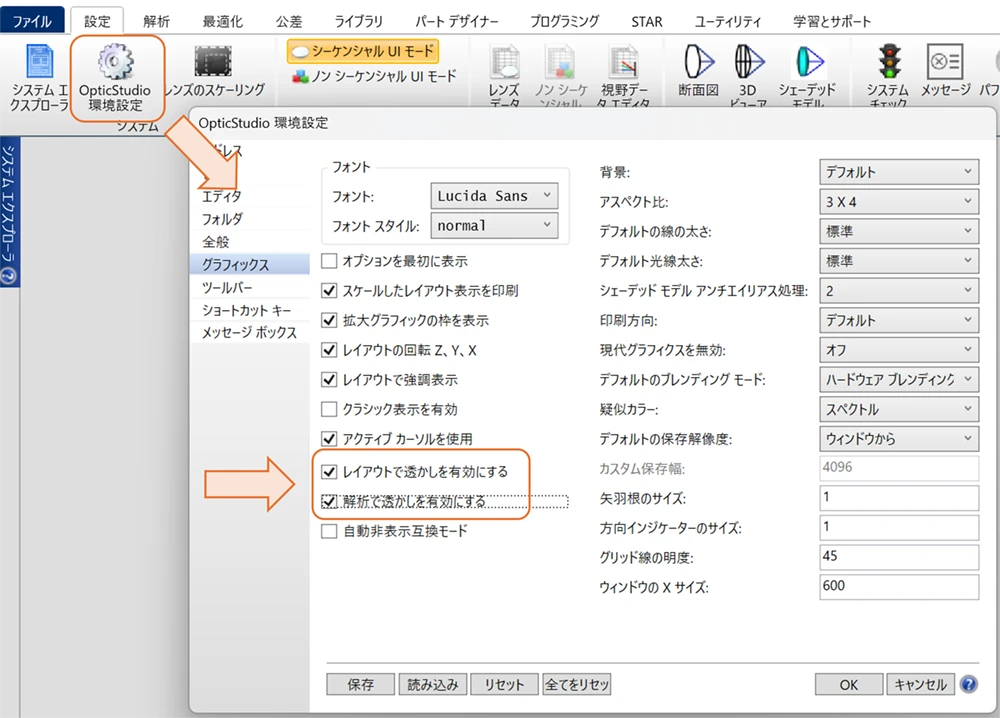This screenshot has width=1000, height=718.
Task: Open デフォルトの保存解像度 dropdown
Action: tap(899, 439)
